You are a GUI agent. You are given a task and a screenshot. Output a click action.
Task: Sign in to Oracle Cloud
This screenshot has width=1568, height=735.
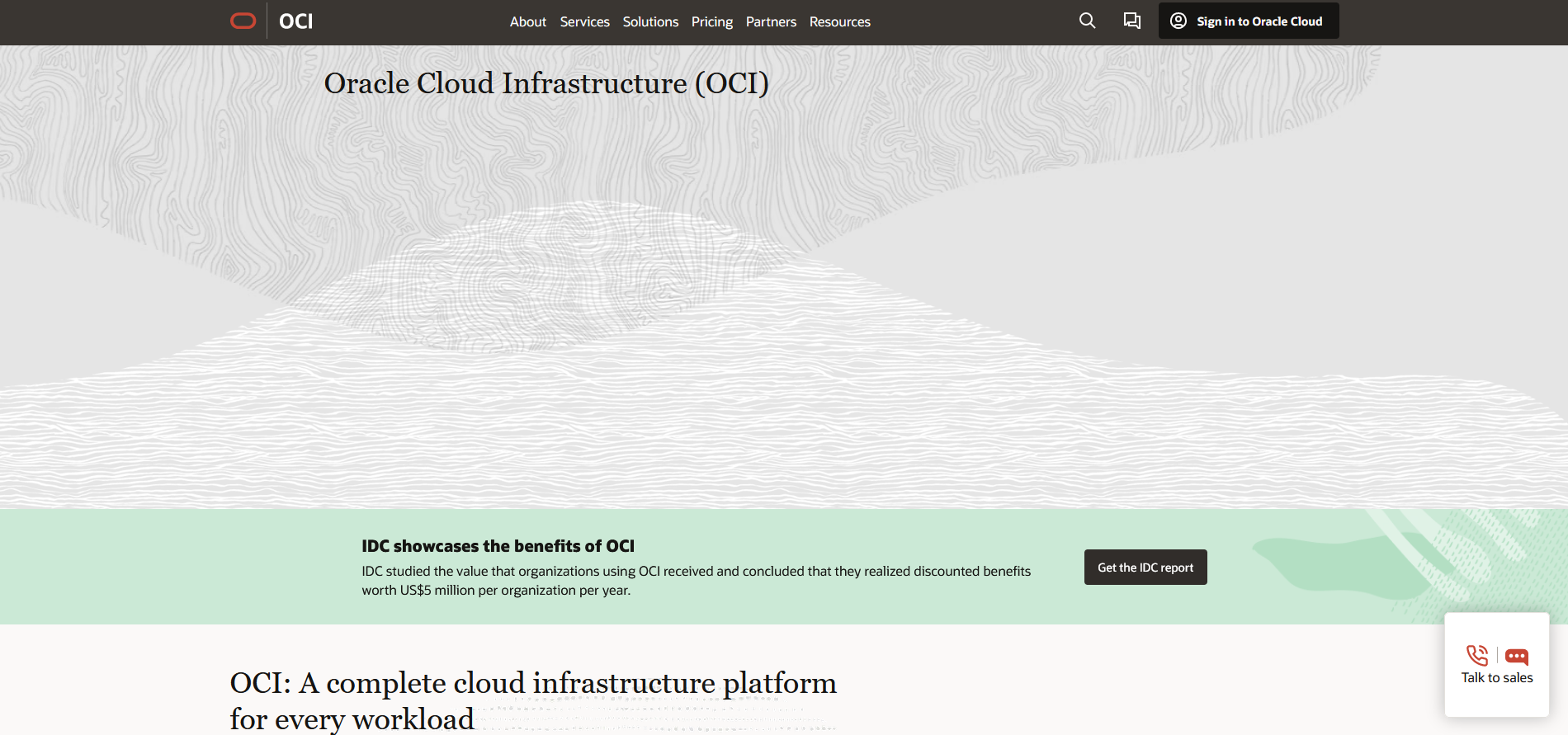pyautogui.click(x=1249, y=21)
